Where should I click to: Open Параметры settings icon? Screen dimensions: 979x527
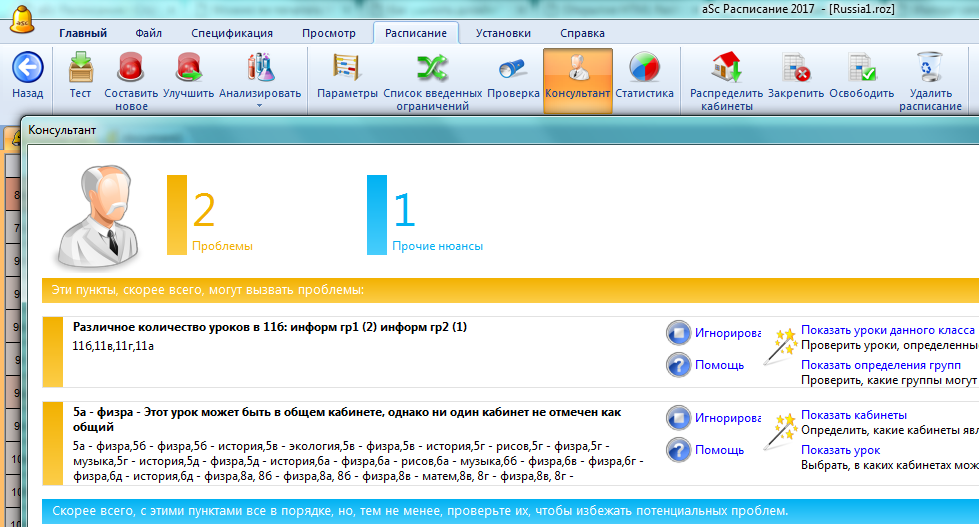point(347,69)
